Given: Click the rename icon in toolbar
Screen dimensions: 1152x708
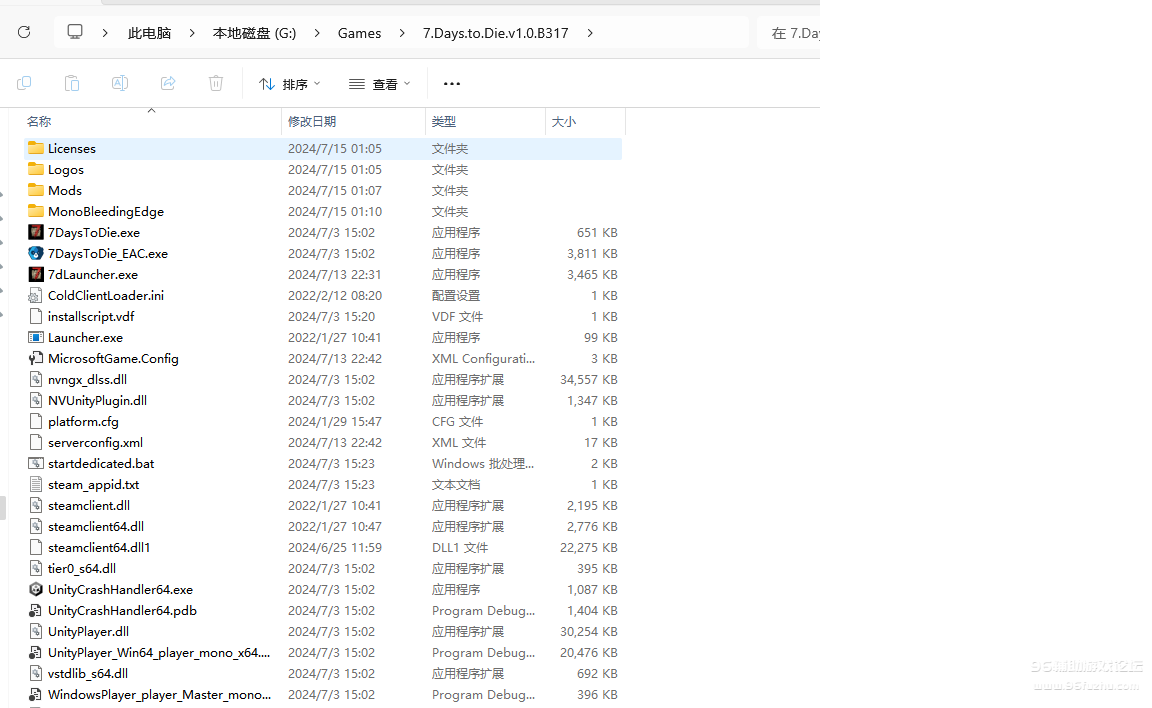Looking at the screenshot, I should pos(120,84).
